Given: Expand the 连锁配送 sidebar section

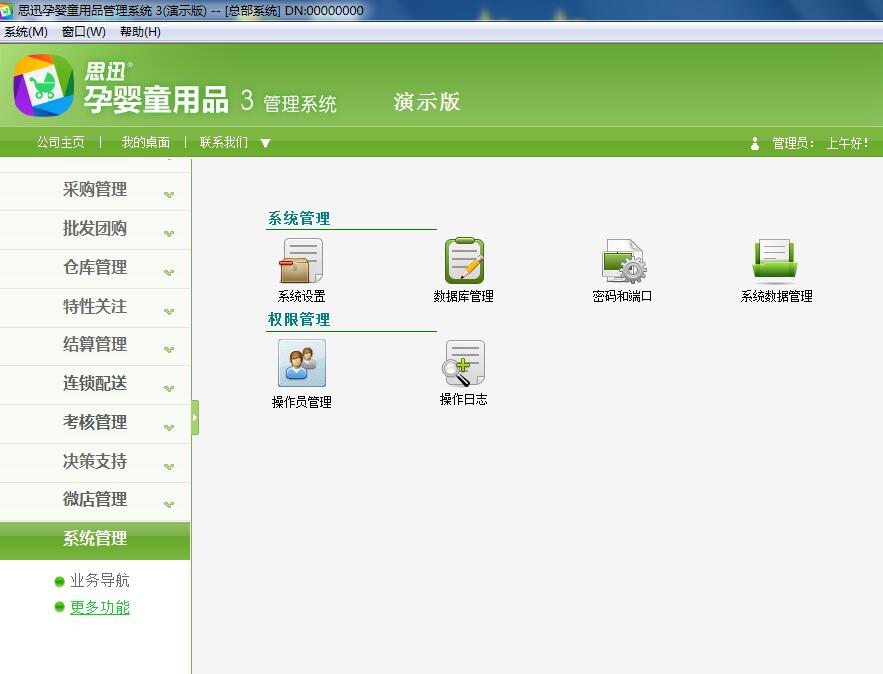Looking at the screenshot, I should 95,383.
